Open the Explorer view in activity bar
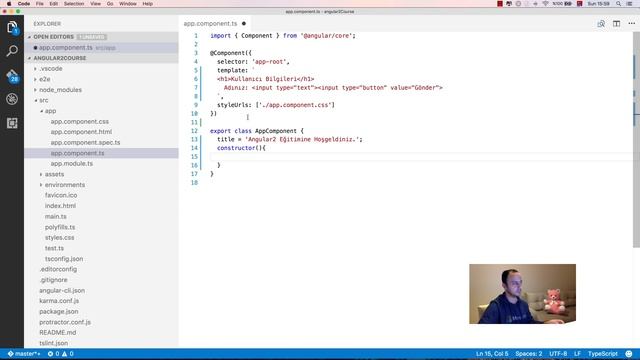Image resolution: width=640 pixels, height=360 pixels. (x=12, y=28)
